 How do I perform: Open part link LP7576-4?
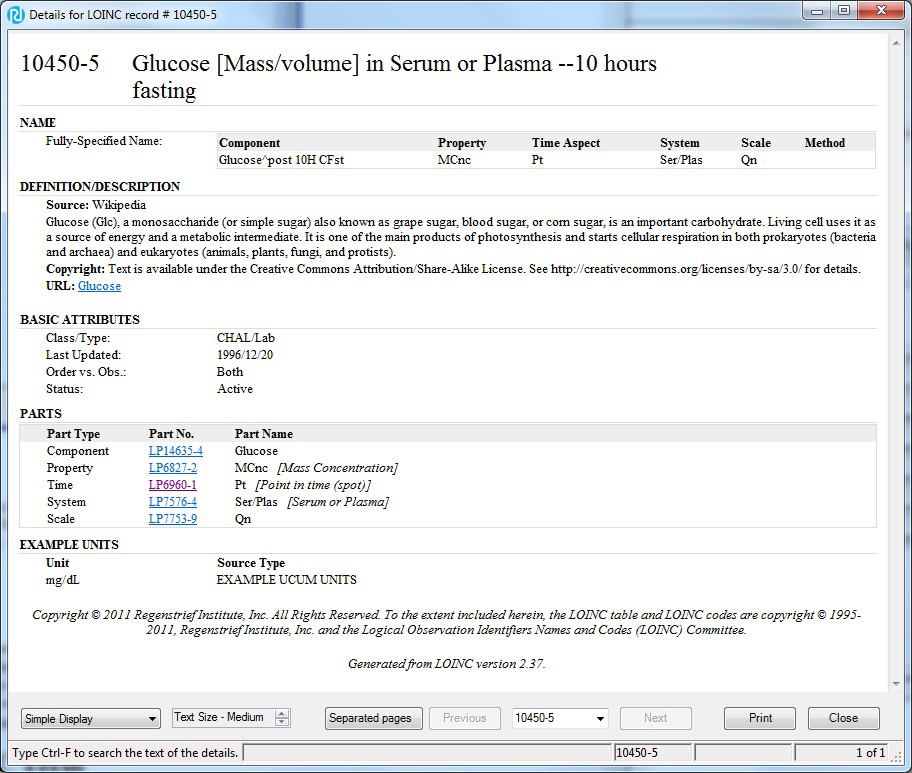tap(173, 501)
